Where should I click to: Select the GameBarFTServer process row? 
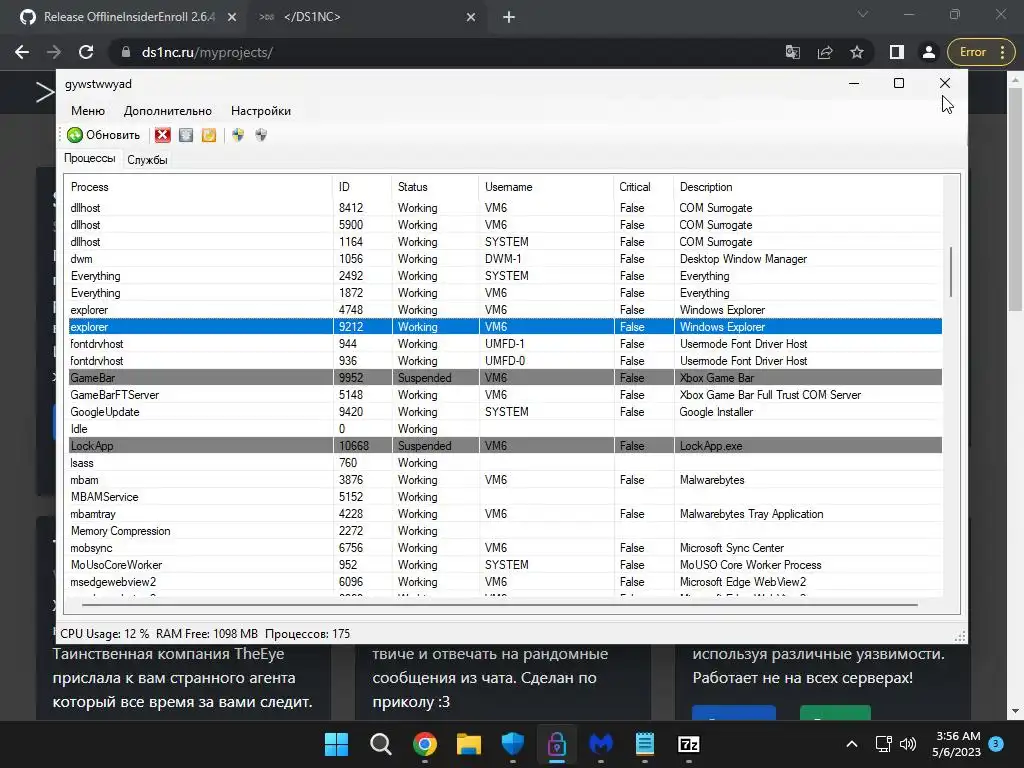505,394
